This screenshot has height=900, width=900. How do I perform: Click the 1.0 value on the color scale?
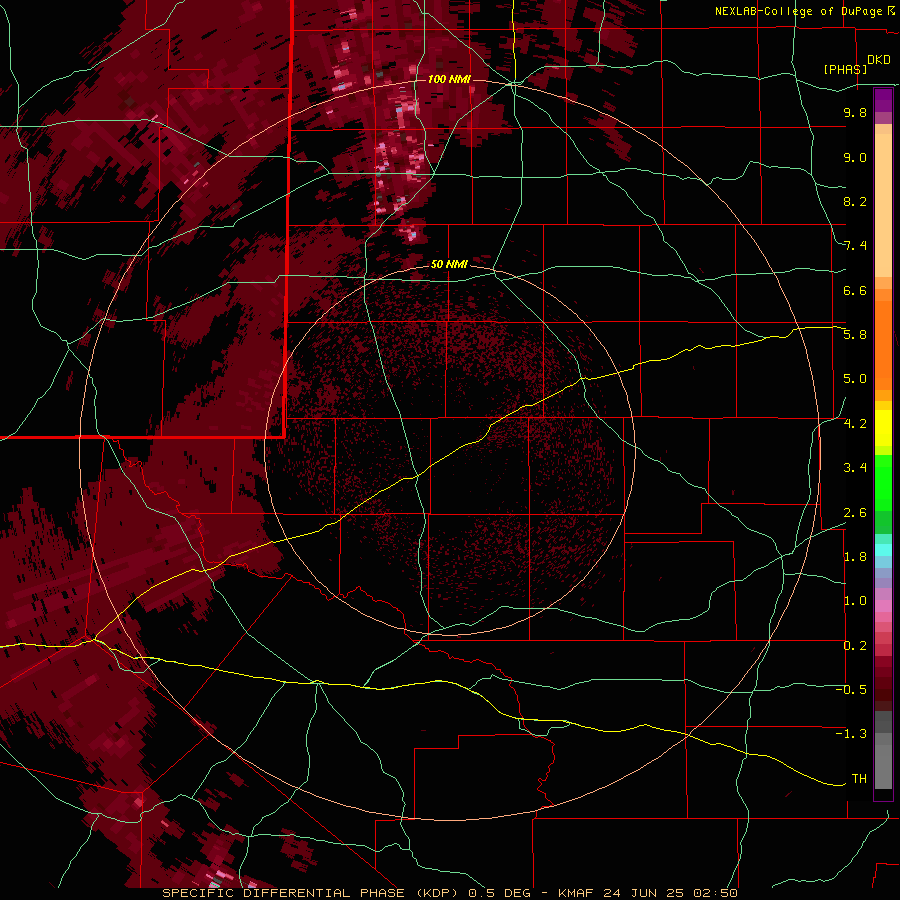855,601
